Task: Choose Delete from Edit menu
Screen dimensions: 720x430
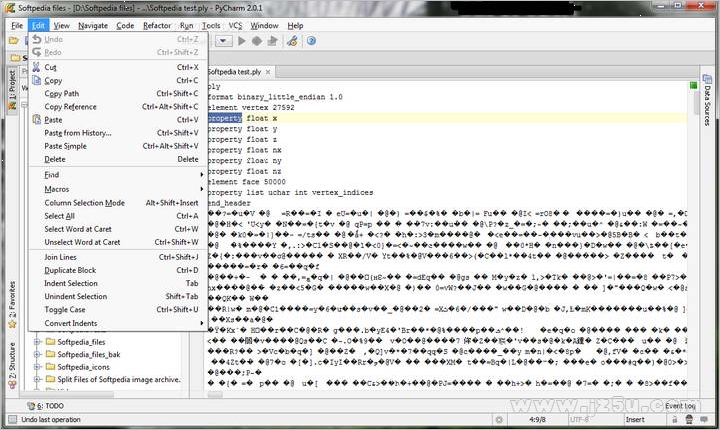Action: (118, 159)
